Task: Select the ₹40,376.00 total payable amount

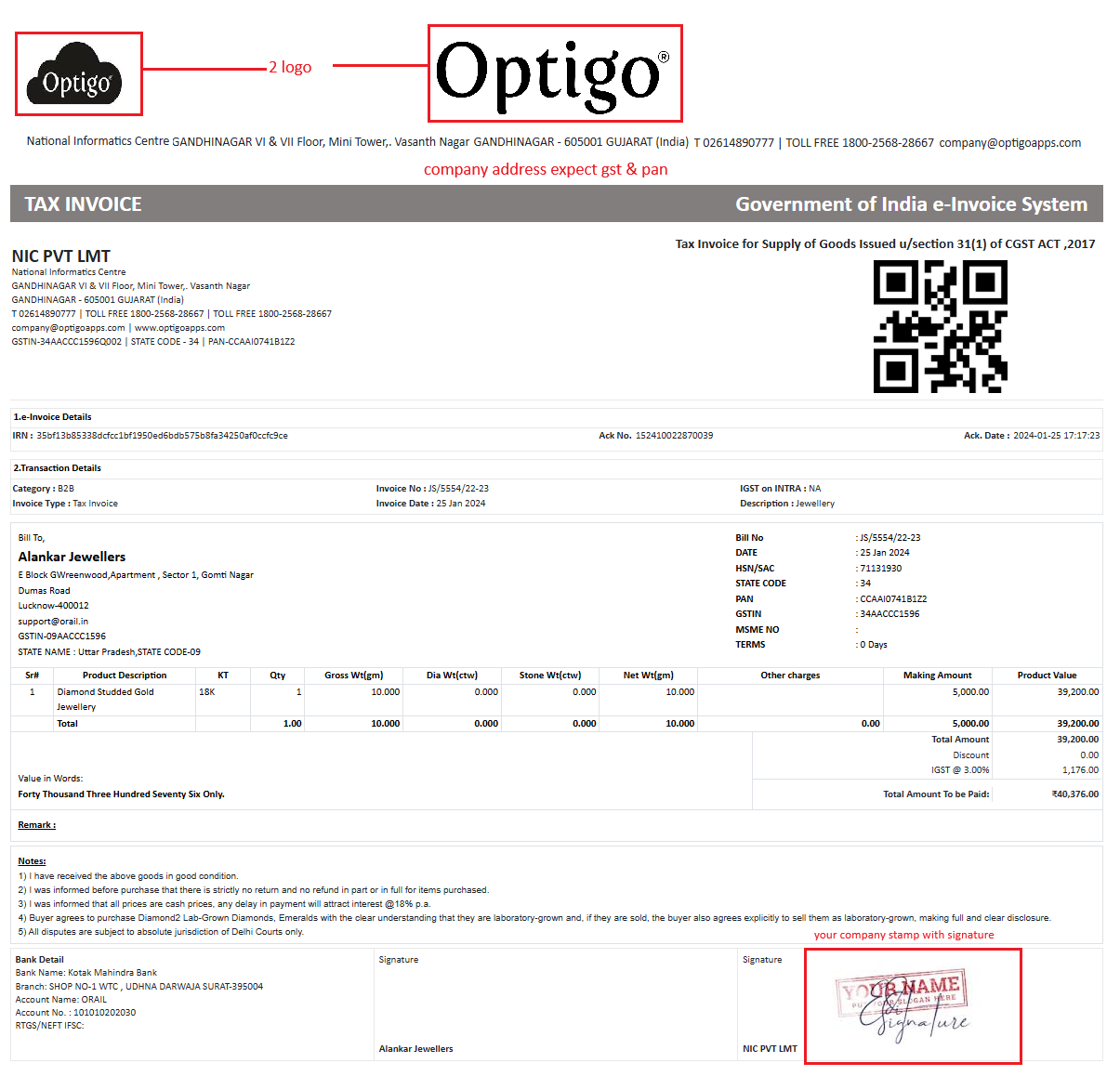Action: coord(1074,794)
